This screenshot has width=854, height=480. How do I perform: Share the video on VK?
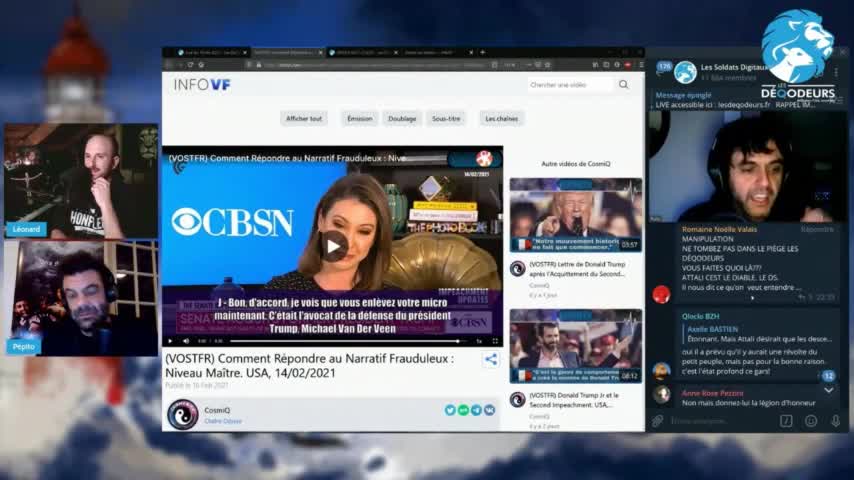pyautogui.click(x=489, y=410)
